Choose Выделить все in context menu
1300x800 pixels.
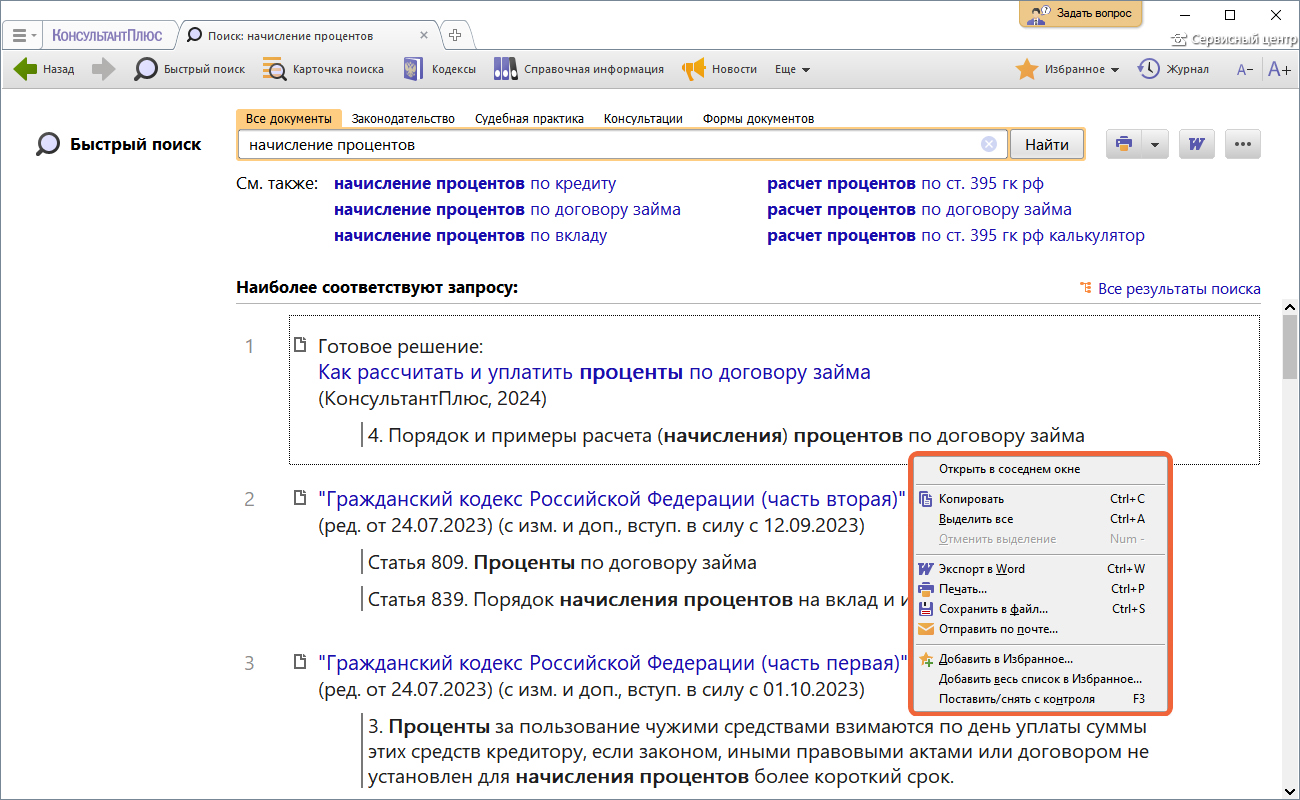click(x=1040, y=519)
